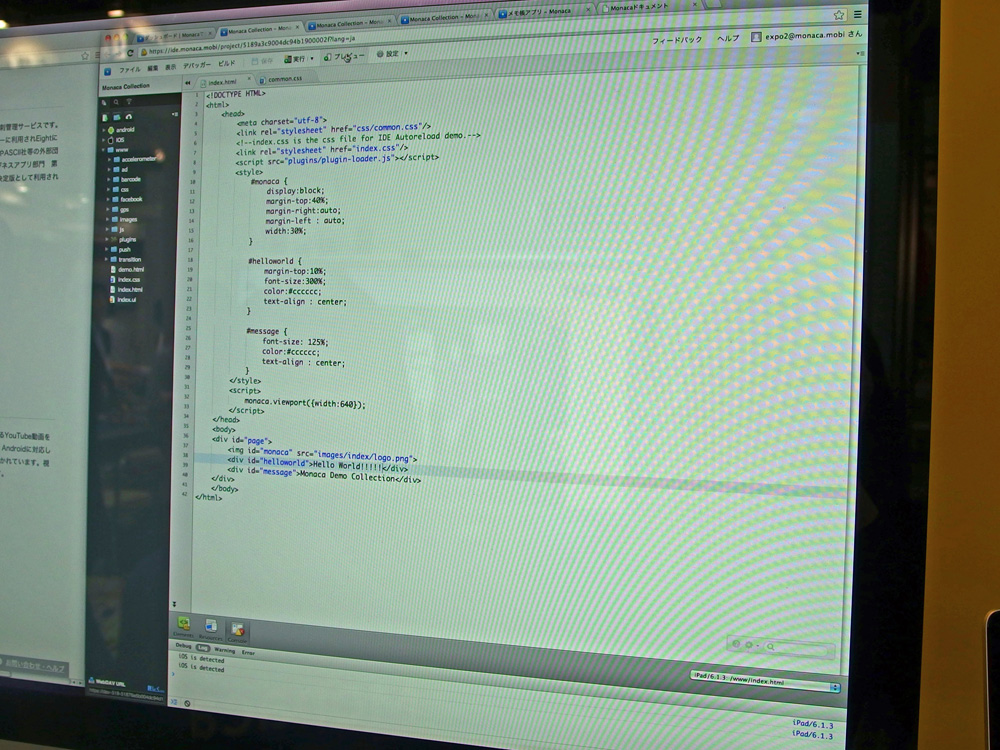Open the 編集 menu
The width and height of the screenshot is (1000, 750).
pos(153,68)
